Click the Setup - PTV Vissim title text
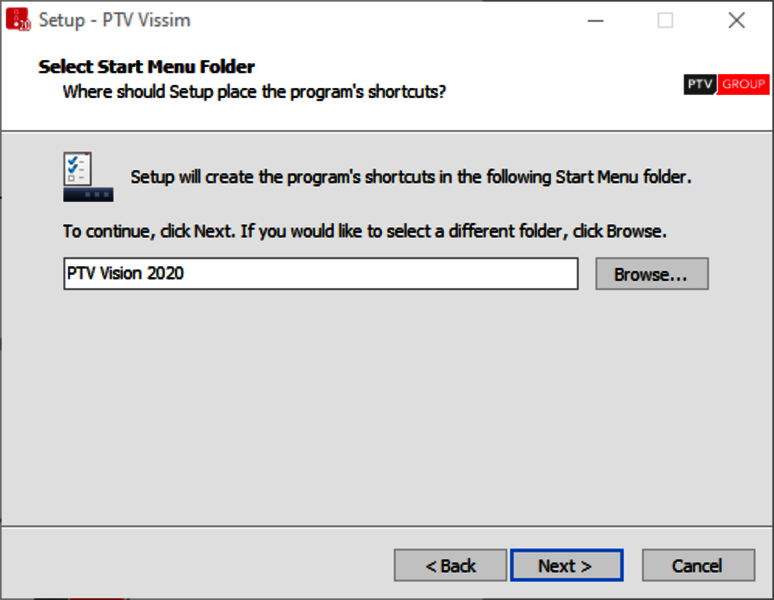Screen dimensions: 774x600 (115, 20)
